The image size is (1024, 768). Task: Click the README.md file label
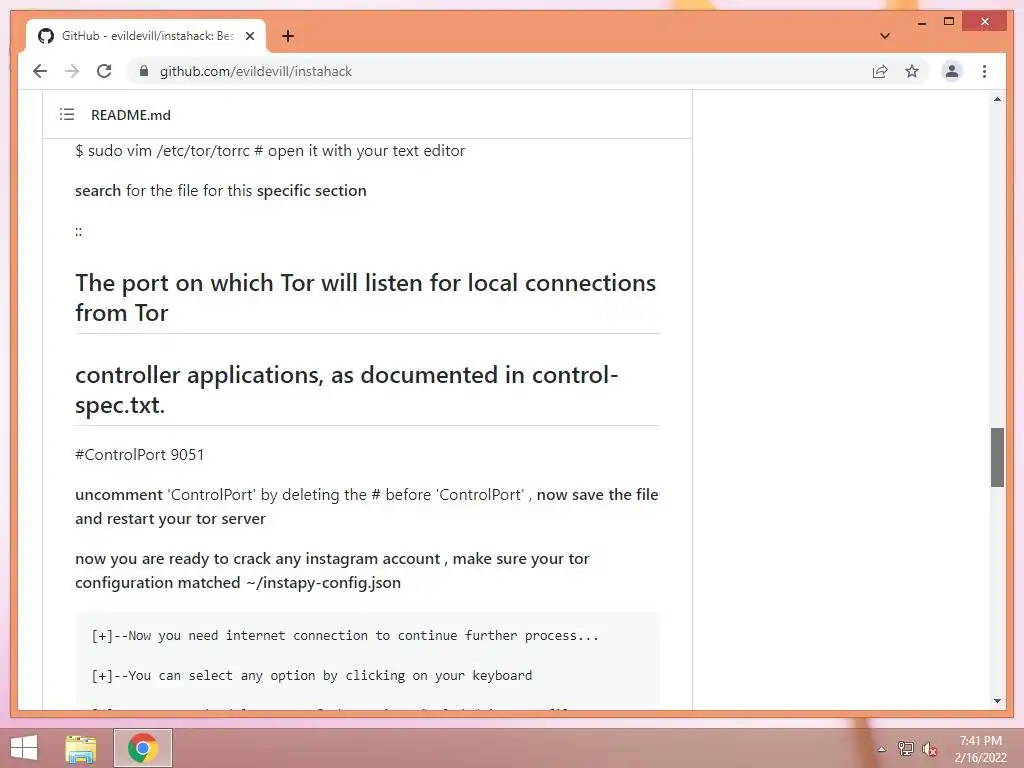click(131, 115)
